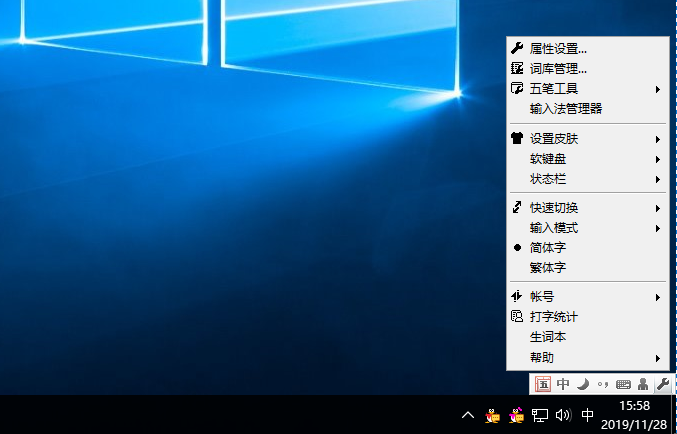
Task: Click the 五 Wubi logo on the input bar
Action: (x=543, y=384)
